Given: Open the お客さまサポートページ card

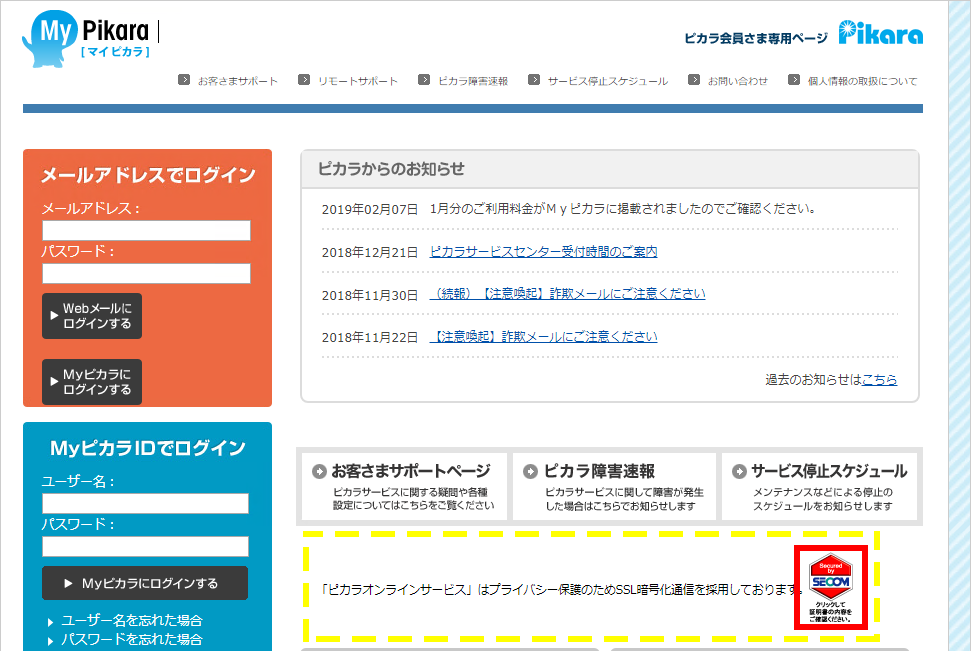Looking at the screenshot, I should tap(404, 486).
